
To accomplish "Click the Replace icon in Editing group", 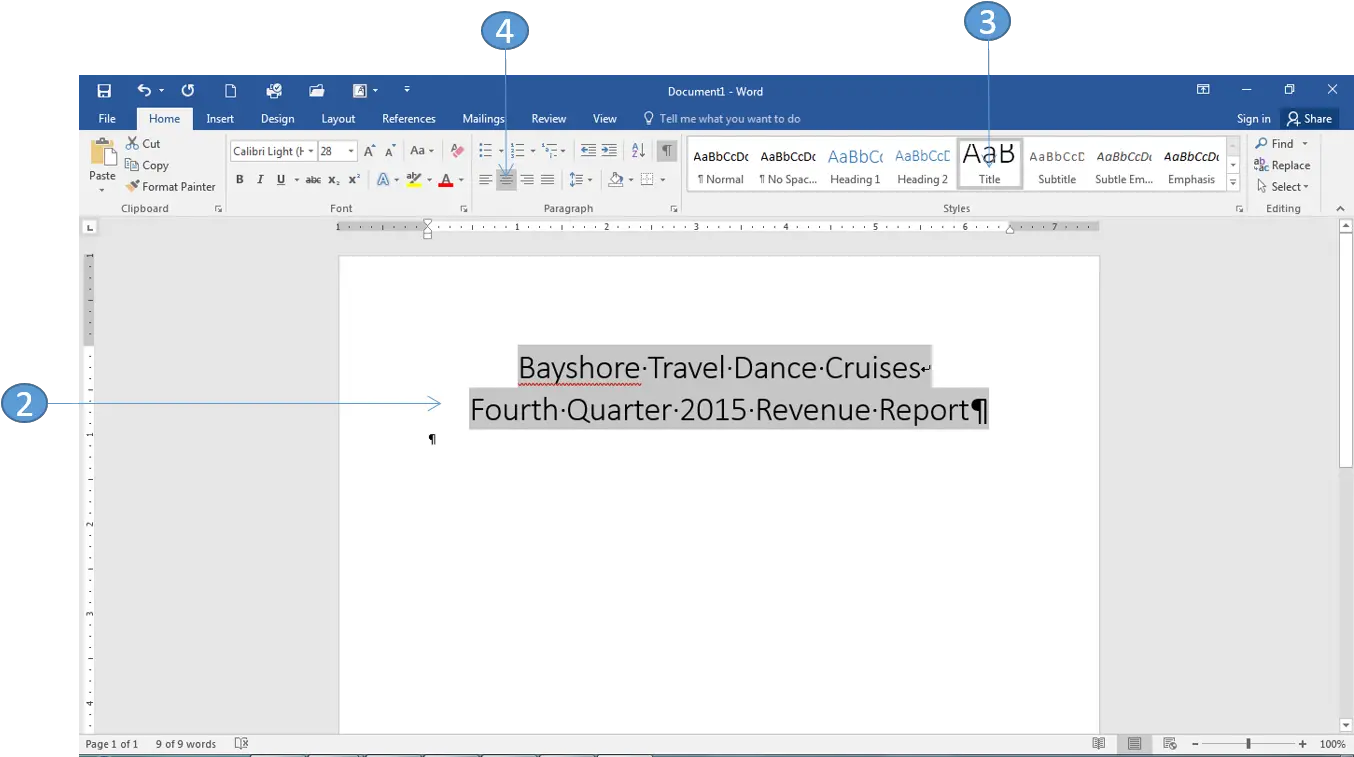I will click(x=1262, y=165).
